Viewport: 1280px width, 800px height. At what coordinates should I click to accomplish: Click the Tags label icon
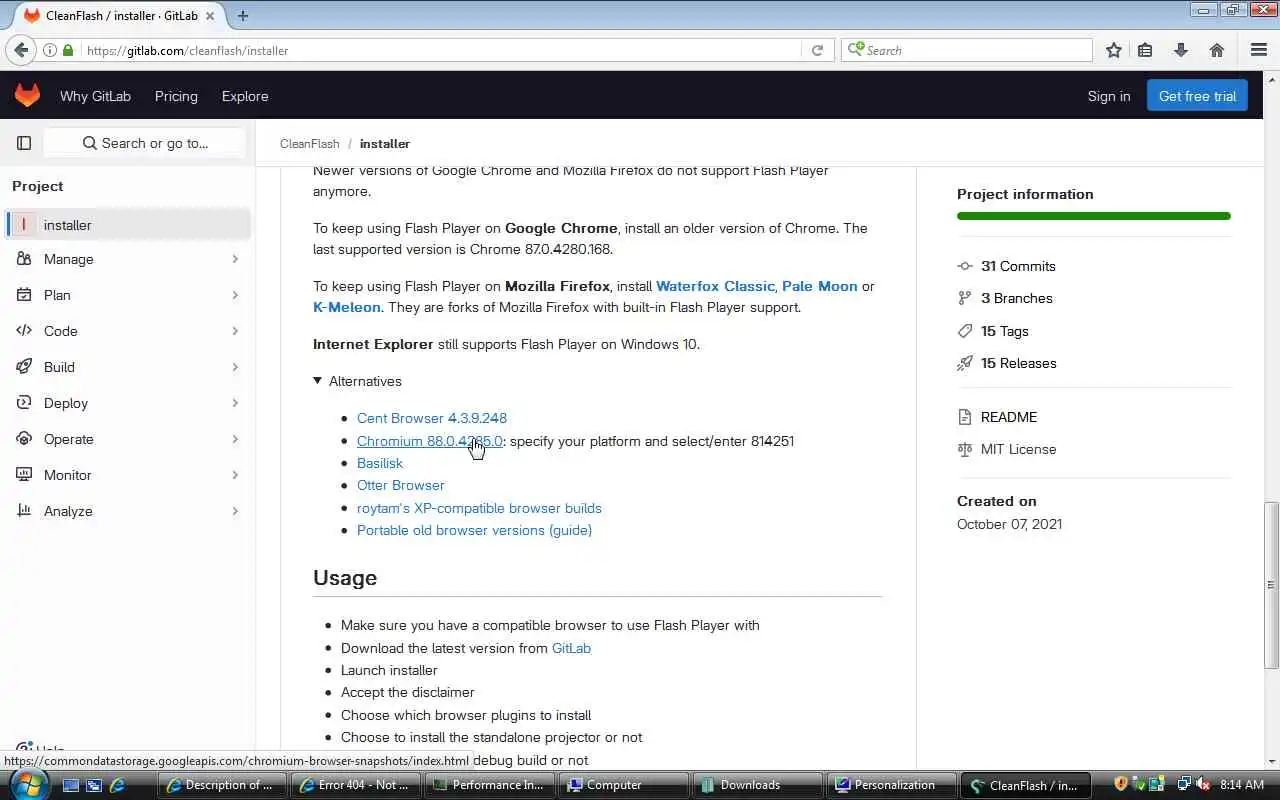[x=965, y=331]
